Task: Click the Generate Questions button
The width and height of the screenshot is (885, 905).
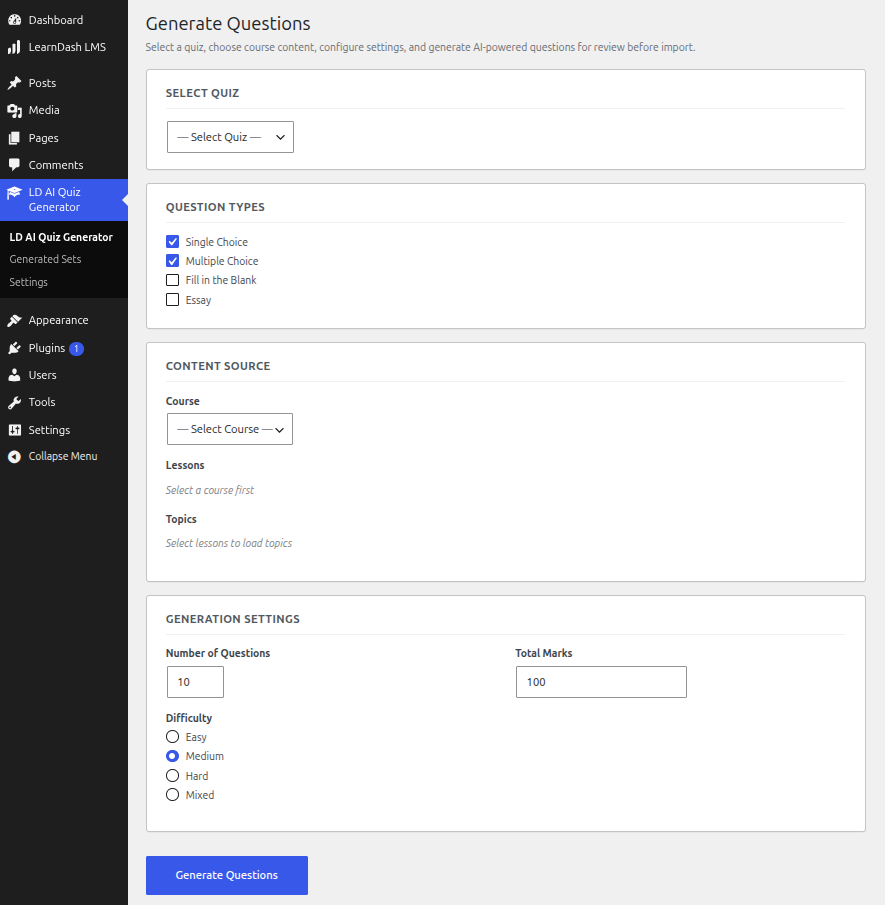Action: point(227,875)
